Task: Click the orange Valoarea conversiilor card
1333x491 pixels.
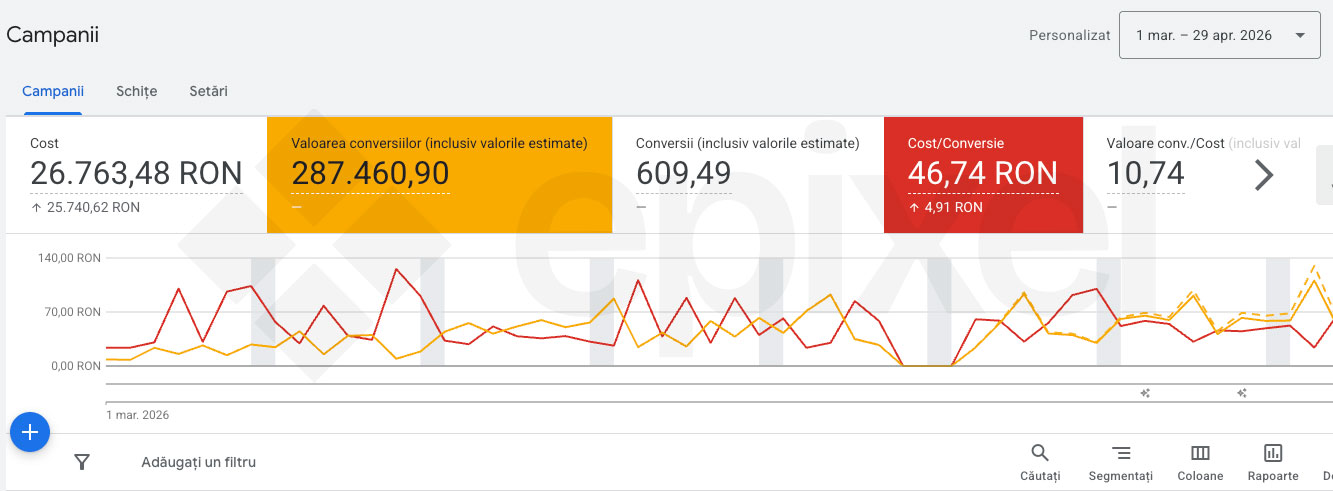Action: coord(439,174)
